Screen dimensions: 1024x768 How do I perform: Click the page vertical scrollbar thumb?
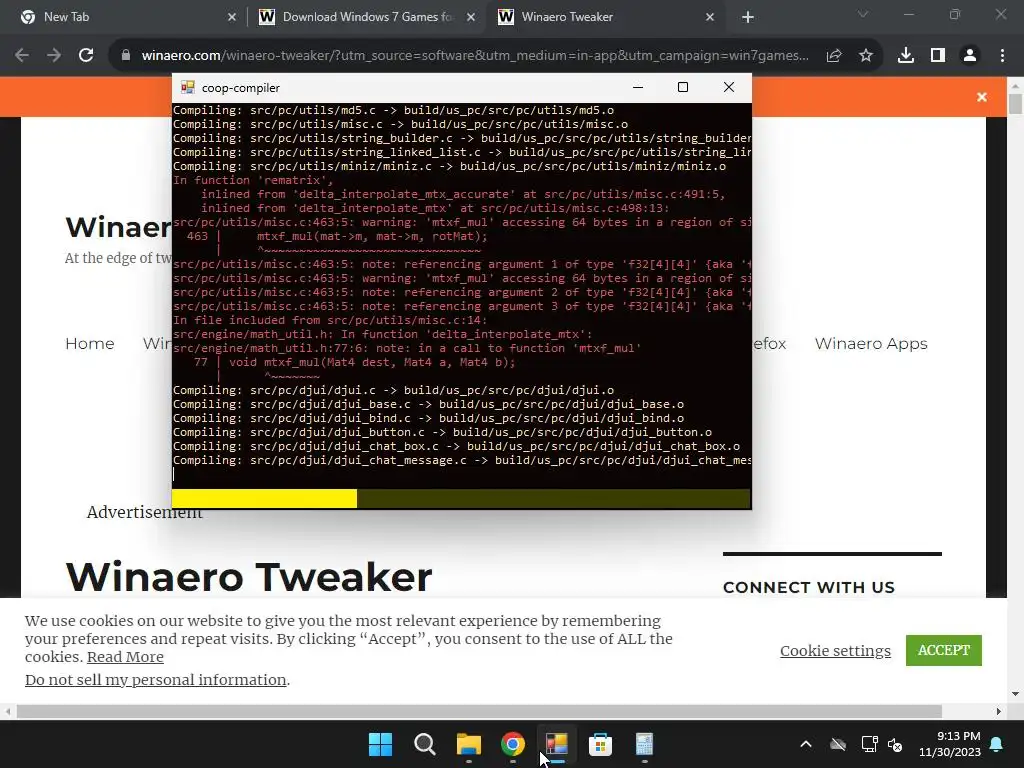point(1015,104)
